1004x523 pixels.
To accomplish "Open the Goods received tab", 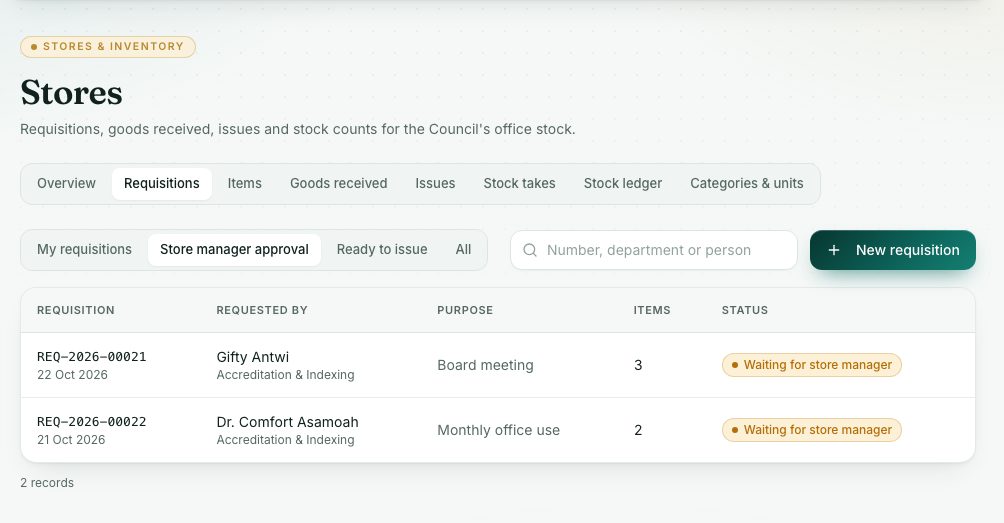I will pyautogui.click(x=339, y=184).
